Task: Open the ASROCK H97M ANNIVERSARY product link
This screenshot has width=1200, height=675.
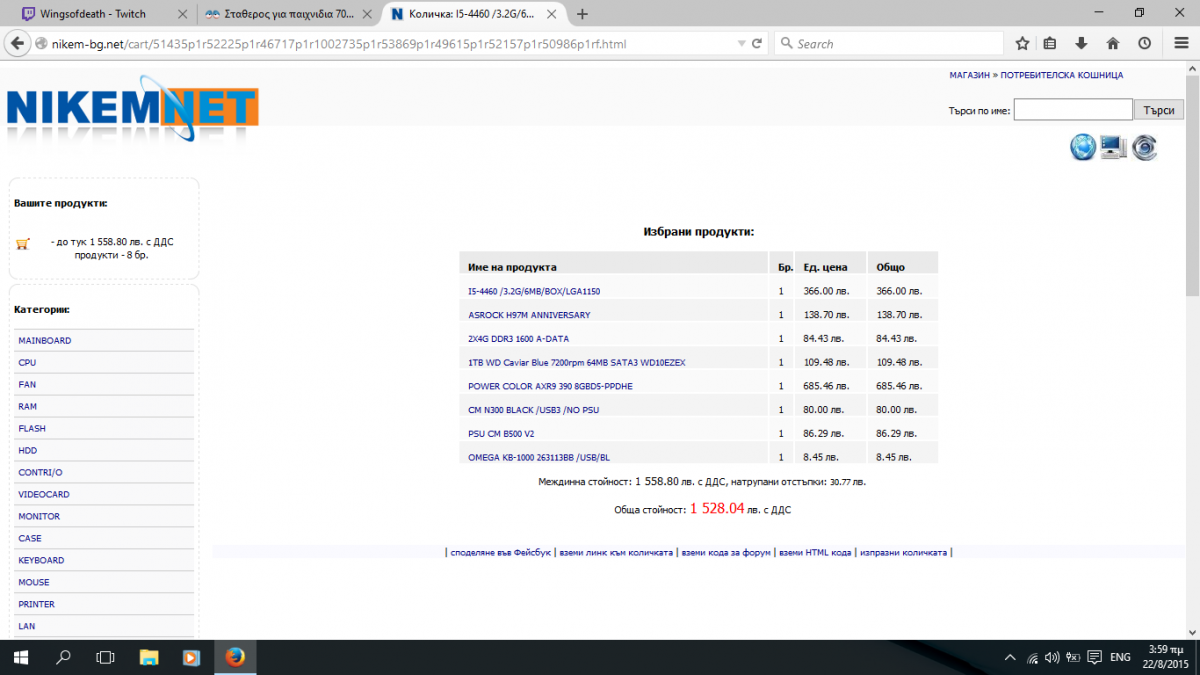Action: (x=529, y=315)
